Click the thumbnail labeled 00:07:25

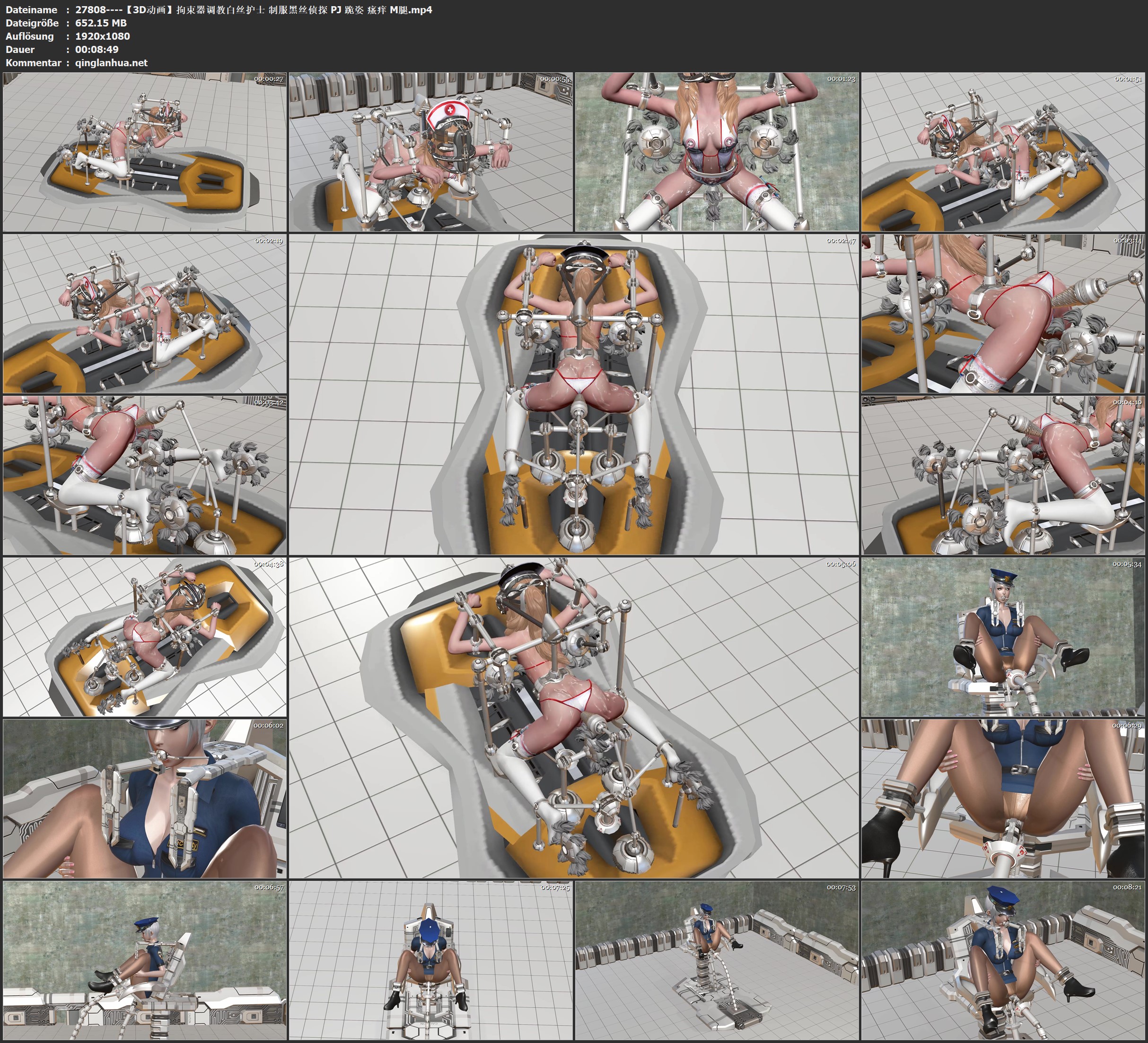(x=430, y=960)
